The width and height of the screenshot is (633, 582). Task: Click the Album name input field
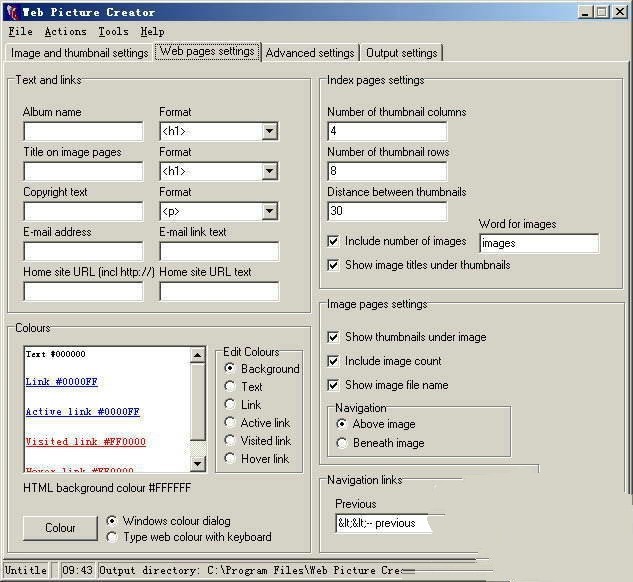pos(83,131)
